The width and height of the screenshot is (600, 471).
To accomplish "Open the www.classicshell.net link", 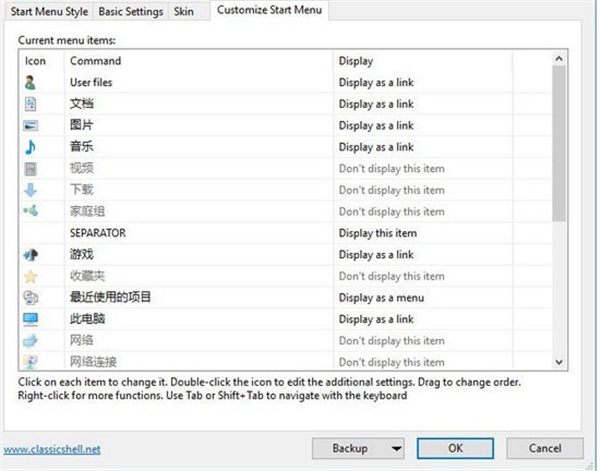I will click(54, 450).
